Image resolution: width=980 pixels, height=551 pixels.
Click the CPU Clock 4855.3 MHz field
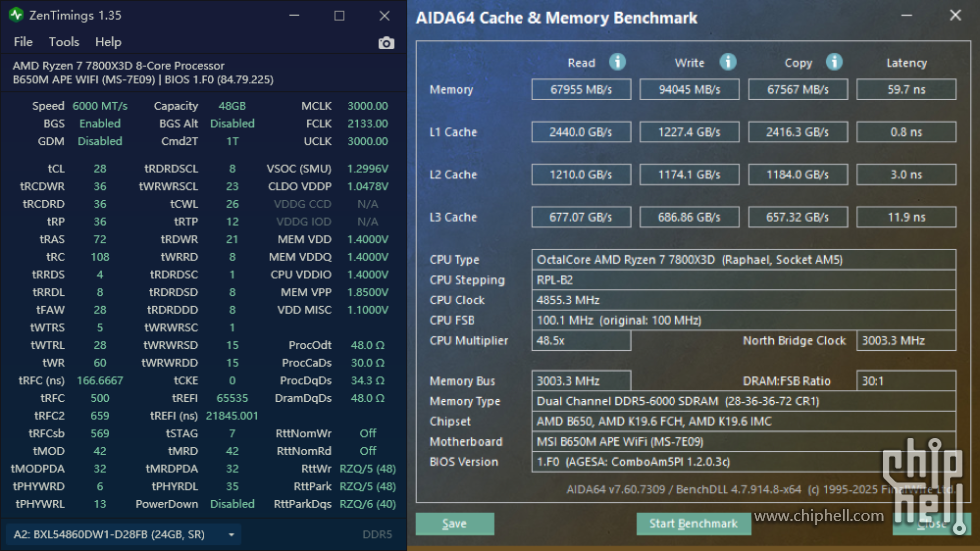(744, 300)
